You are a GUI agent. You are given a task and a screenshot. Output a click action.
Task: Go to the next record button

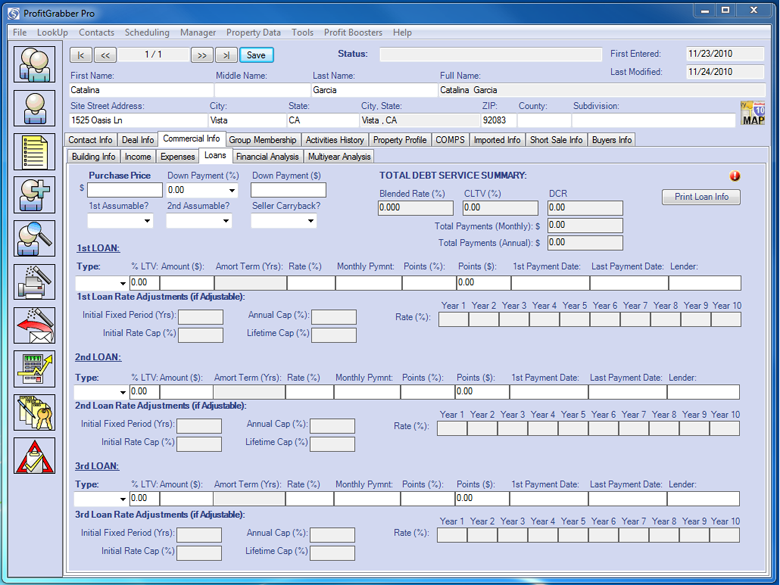click(x=202, y=55)
